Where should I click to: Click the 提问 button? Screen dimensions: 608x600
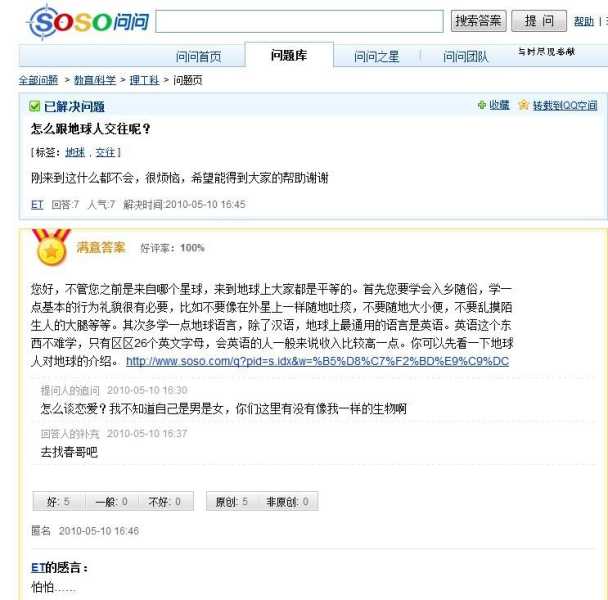point(539,21)
